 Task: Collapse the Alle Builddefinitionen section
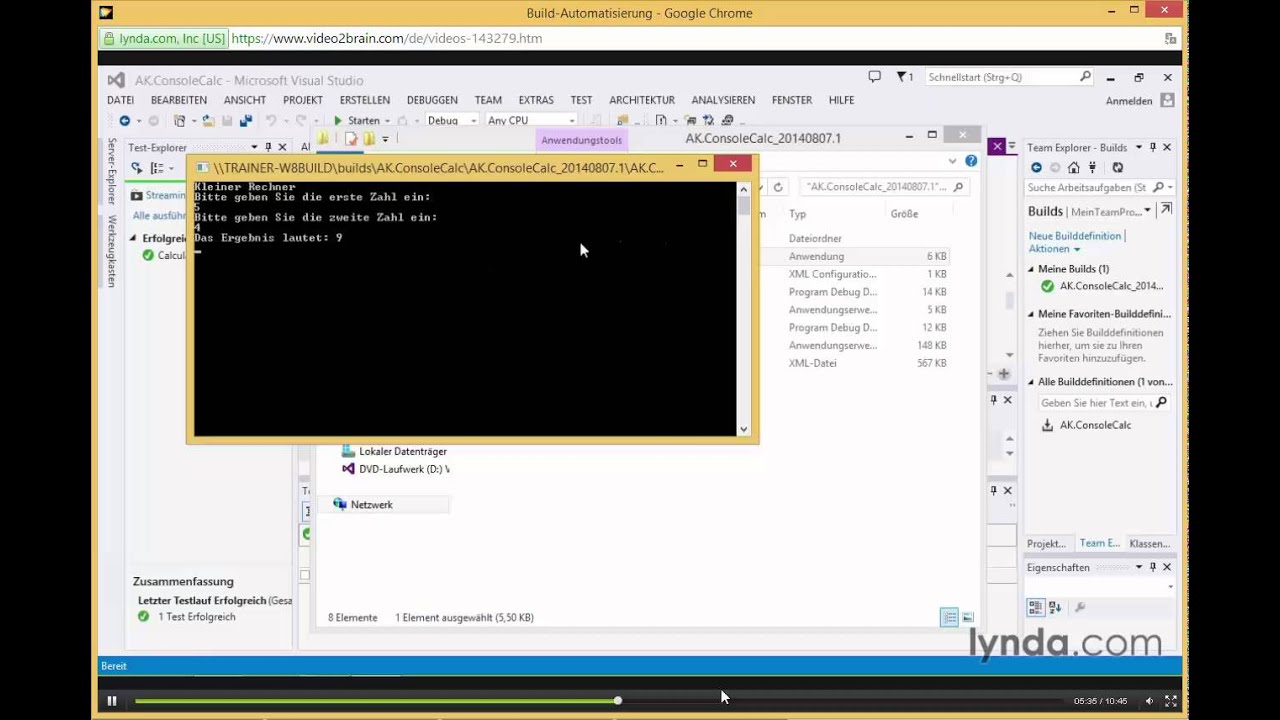tap(1031, 382)
